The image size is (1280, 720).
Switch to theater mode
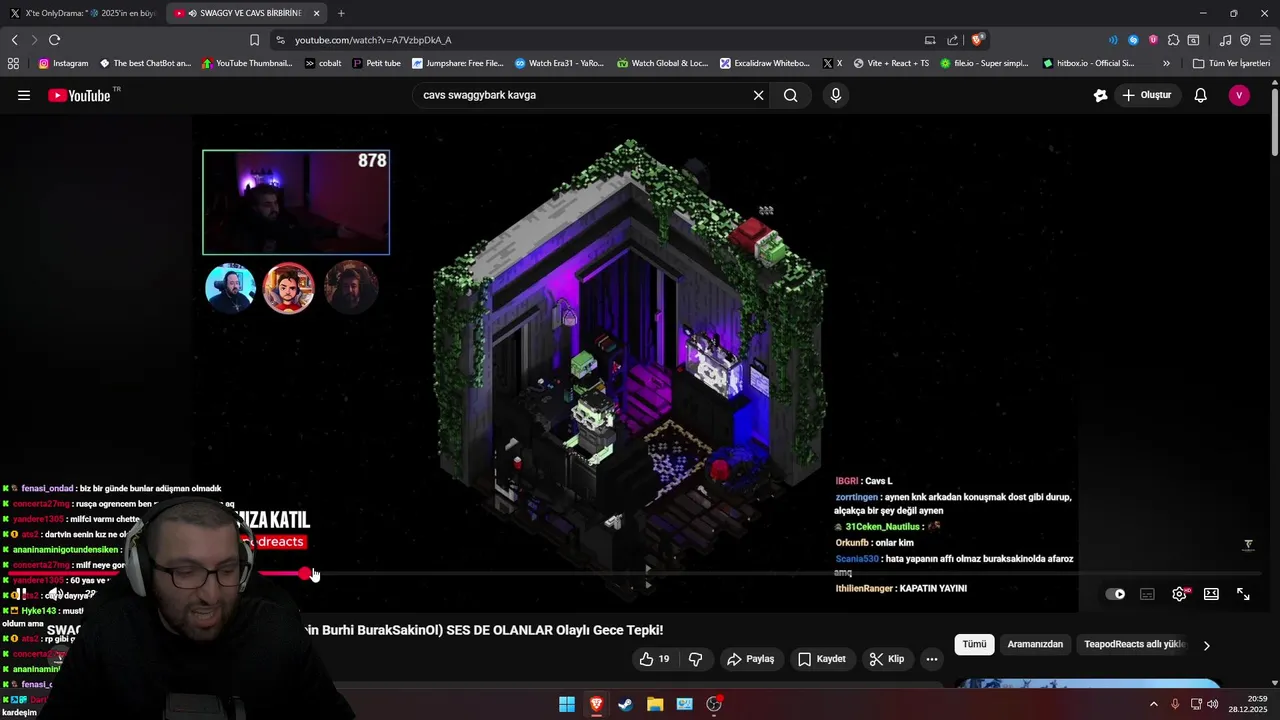[x=1211, y=594]
